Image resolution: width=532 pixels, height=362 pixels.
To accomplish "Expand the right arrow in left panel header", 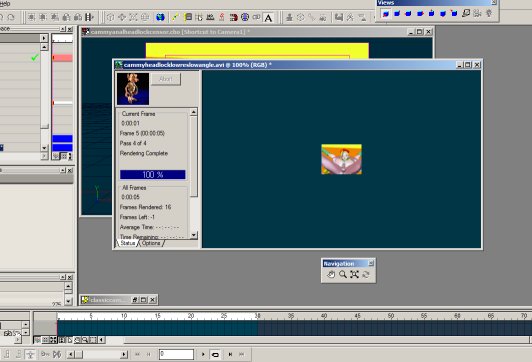I will click(x=44, y=38).
